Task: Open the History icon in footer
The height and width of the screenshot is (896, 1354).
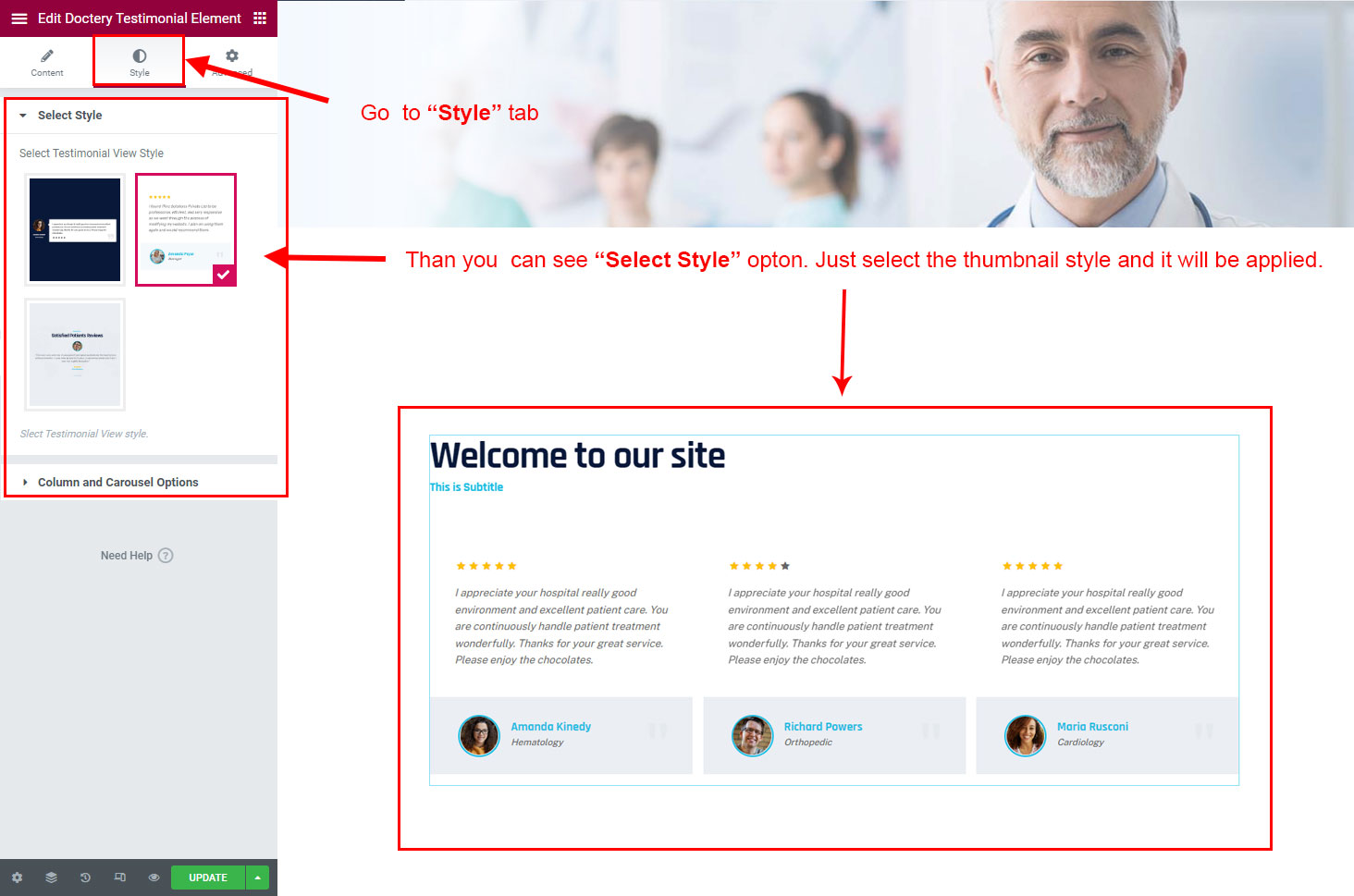Action: (85, 878)
